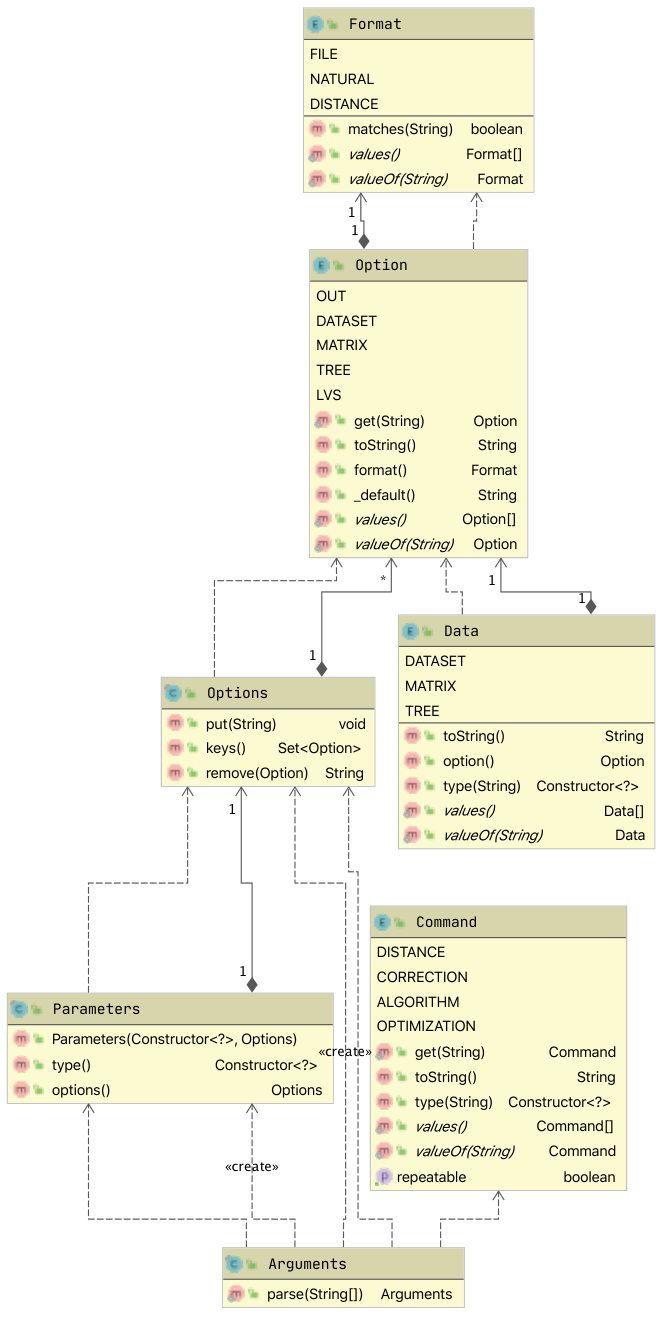Click the enum icon in the Data header

[x=410, y=631]
